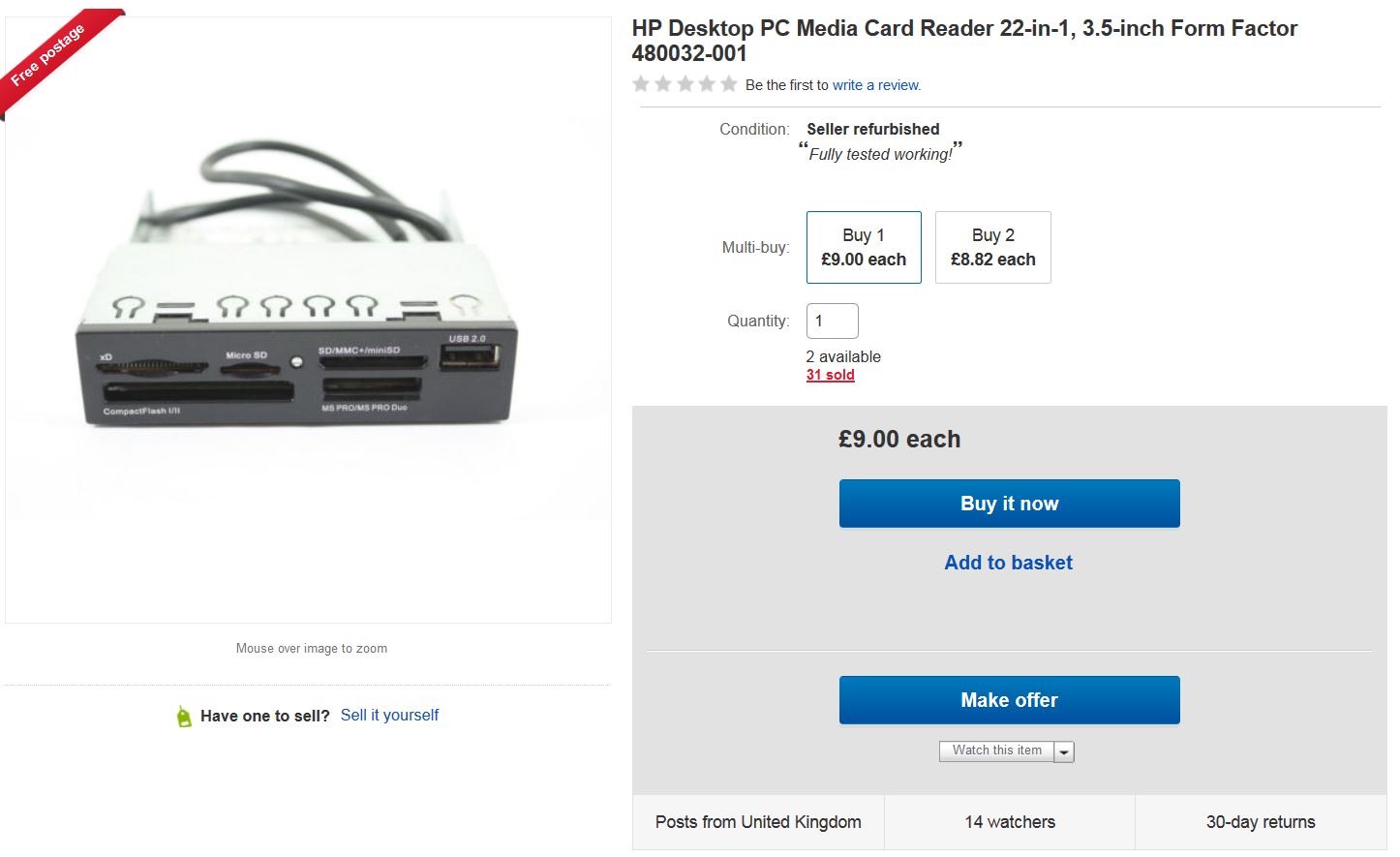Click the 31 sold link
This screenshot has height=857, width=1400.
click(830, 375)
